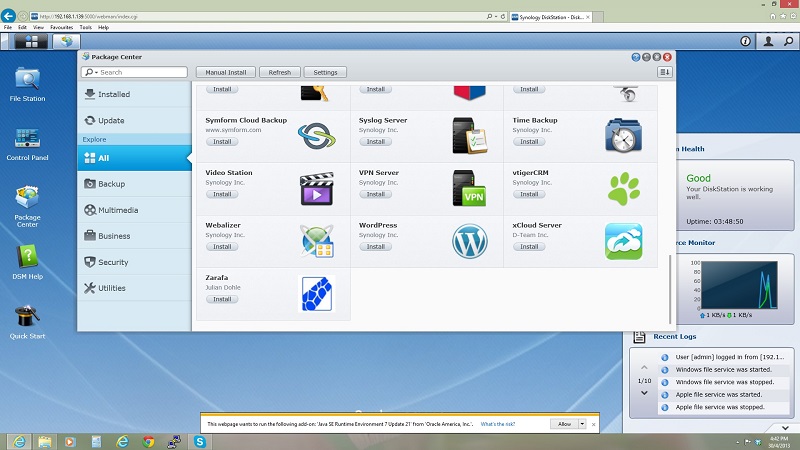Open Package Center desktop icon
The width and height of the screenshot is (800, 450).
click(28, 206)
